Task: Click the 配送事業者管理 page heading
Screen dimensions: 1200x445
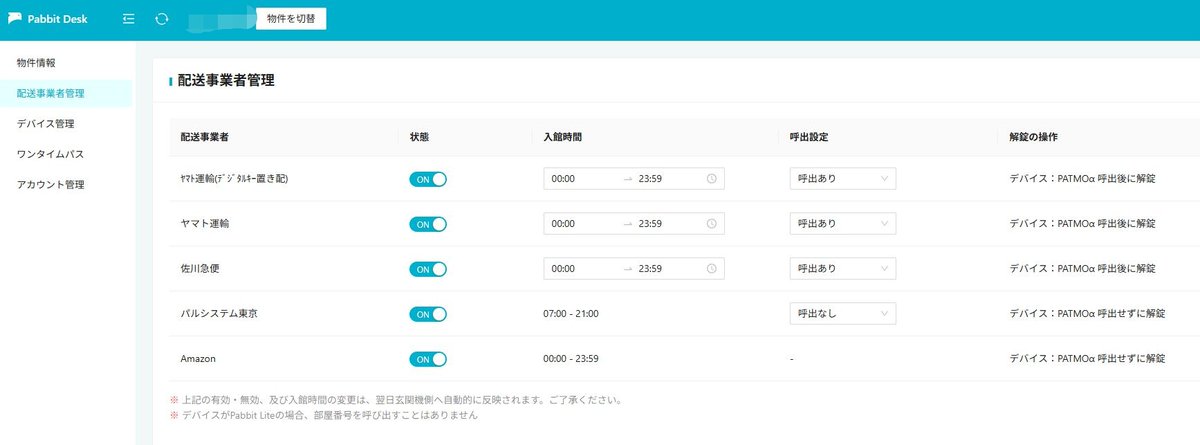Action: (x=226, y=80)
